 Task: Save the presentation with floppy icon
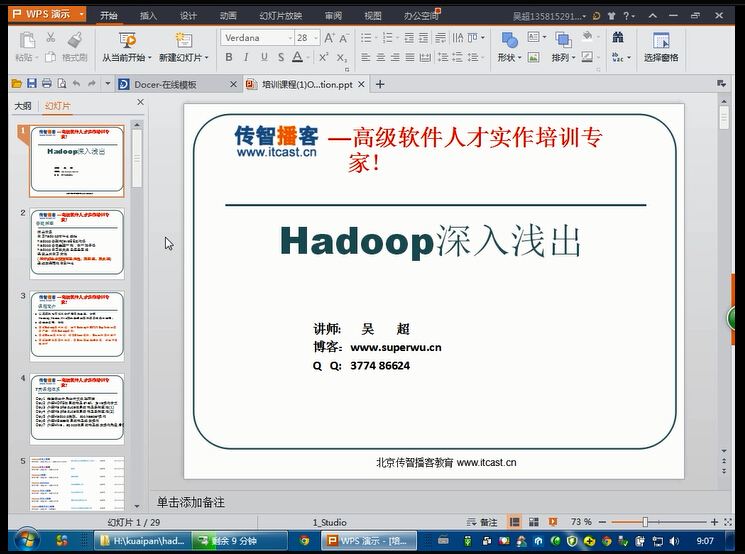point(31,84)
